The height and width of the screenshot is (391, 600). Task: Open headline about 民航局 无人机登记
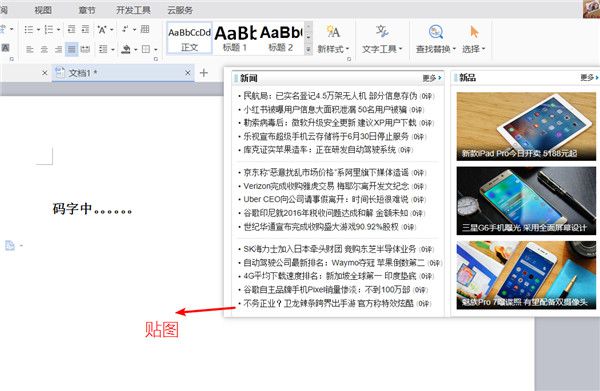(x=330, y=96)
